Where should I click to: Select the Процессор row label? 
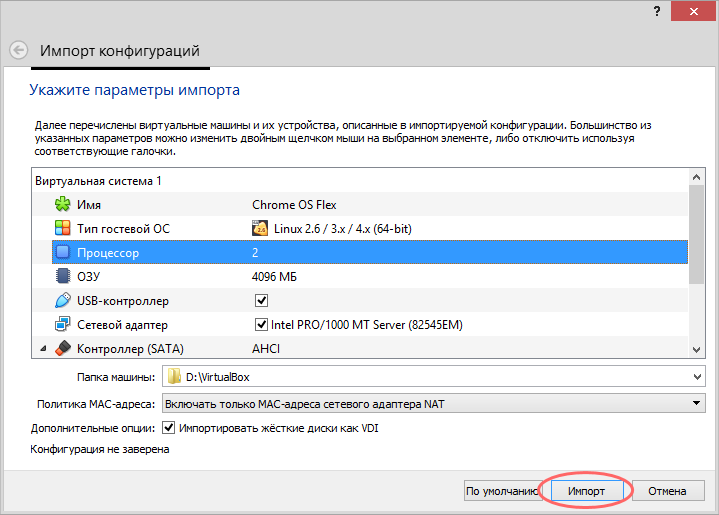[x=108, y=253]
